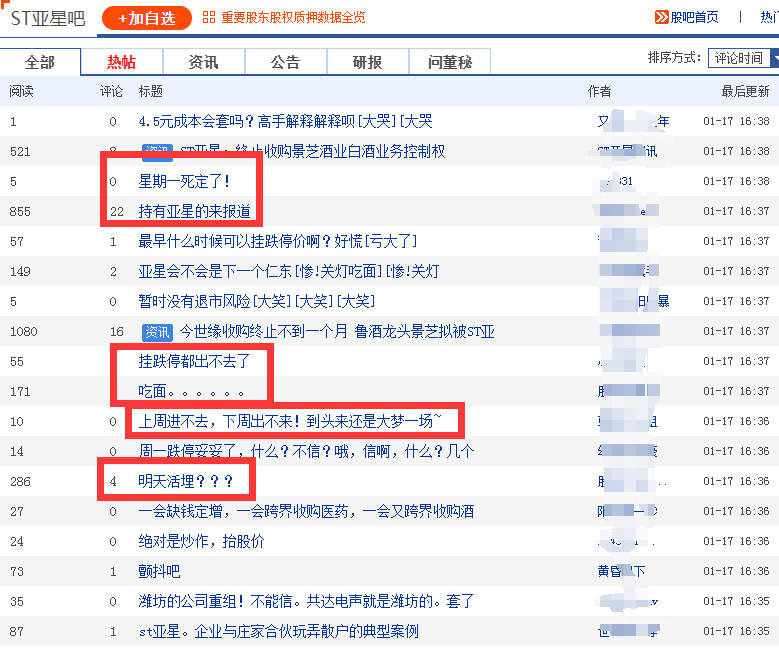Open the 研报 tab
Screen dimensions: 779x650
coord(367,62)
